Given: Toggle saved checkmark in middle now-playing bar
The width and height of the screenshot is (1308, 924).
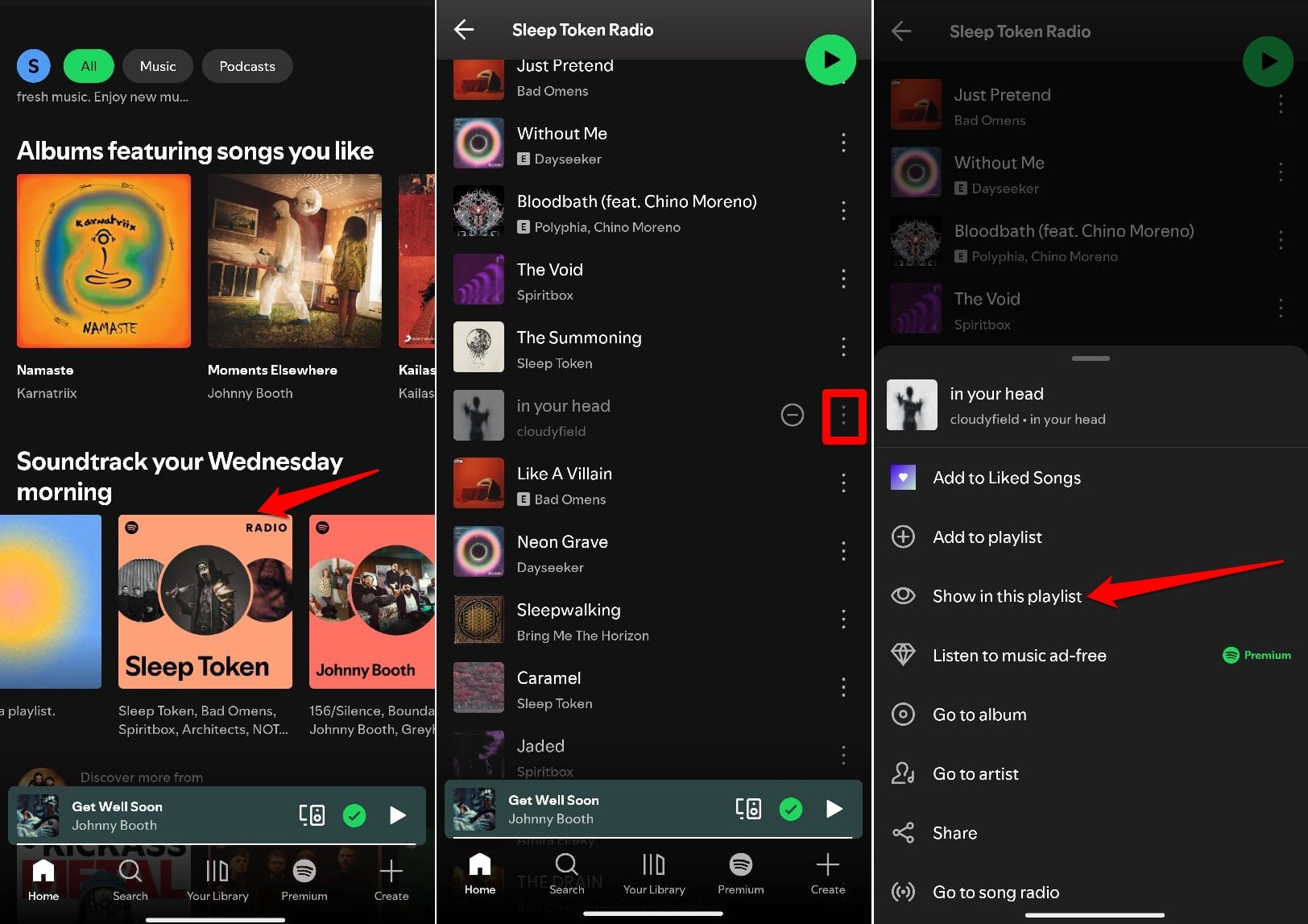Looking at the screenshot, I should click(x=791, y=809).
